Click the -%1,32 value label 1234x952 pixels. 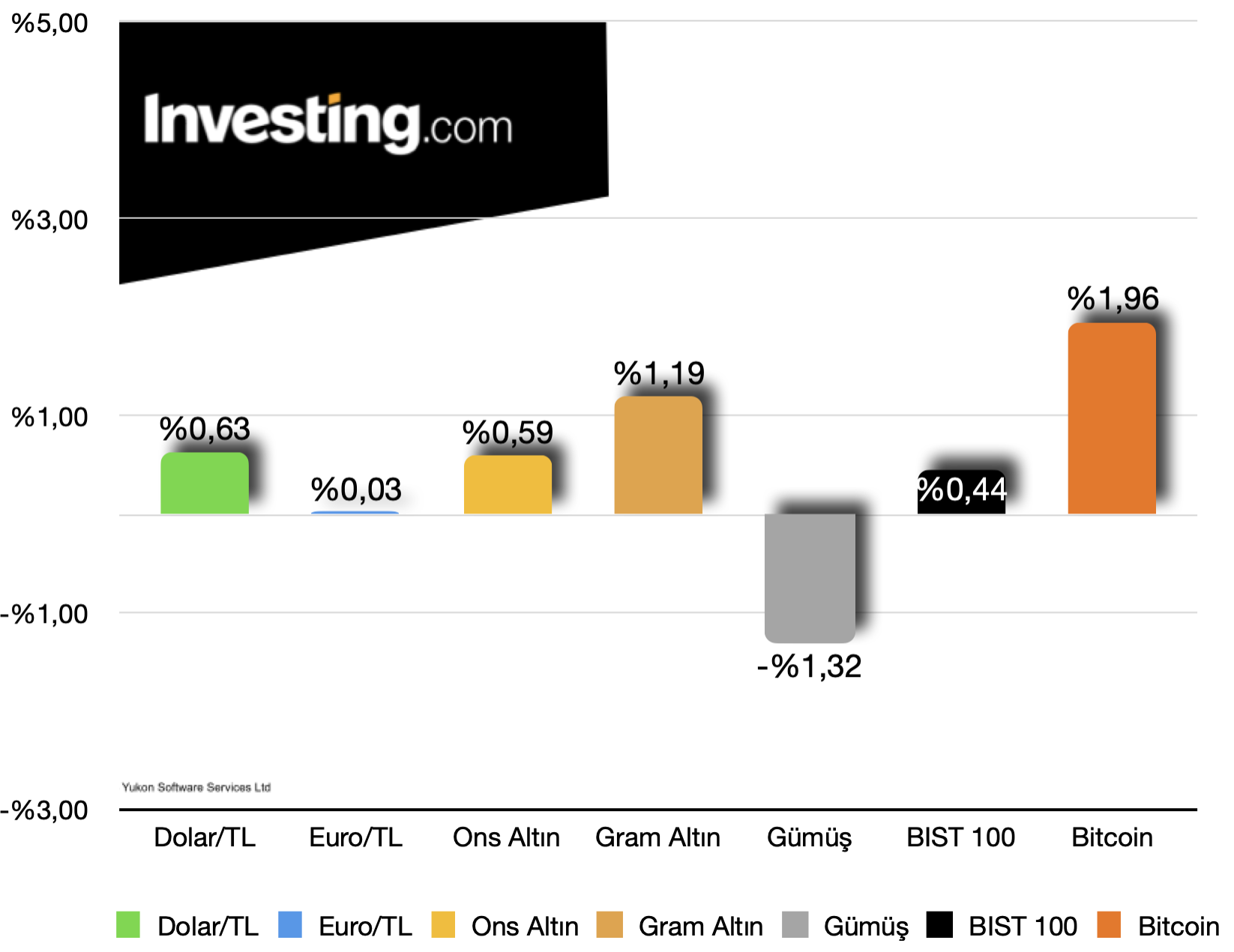tap(810, 666)
